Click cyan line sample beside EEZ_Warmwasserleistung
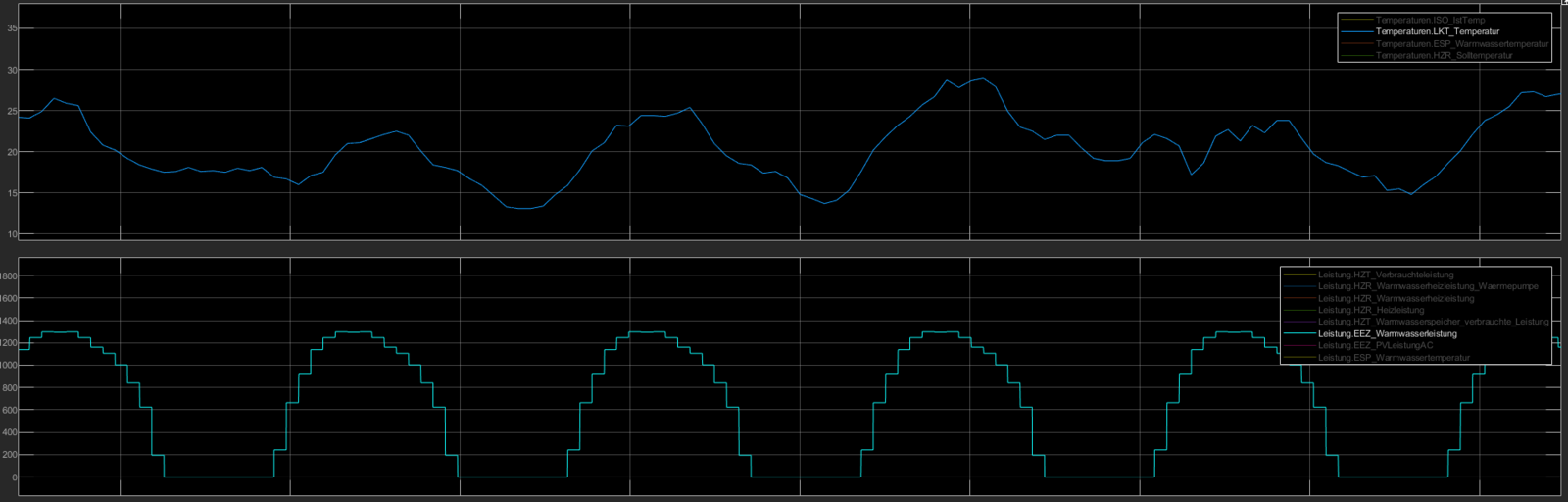The width and height of the screenshot is (1568, 502). [x=1299, y=334]
